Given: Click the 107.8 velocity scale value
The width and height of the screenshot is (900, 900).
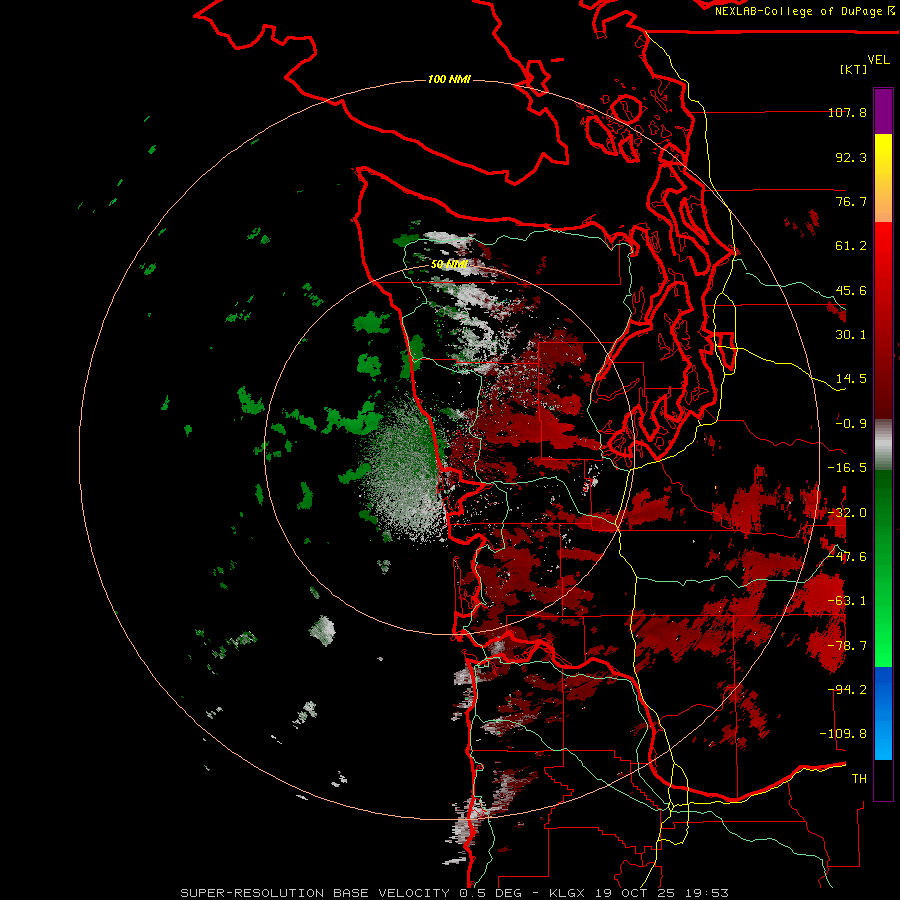Looking at the screenshot, I should pos(847,112).
